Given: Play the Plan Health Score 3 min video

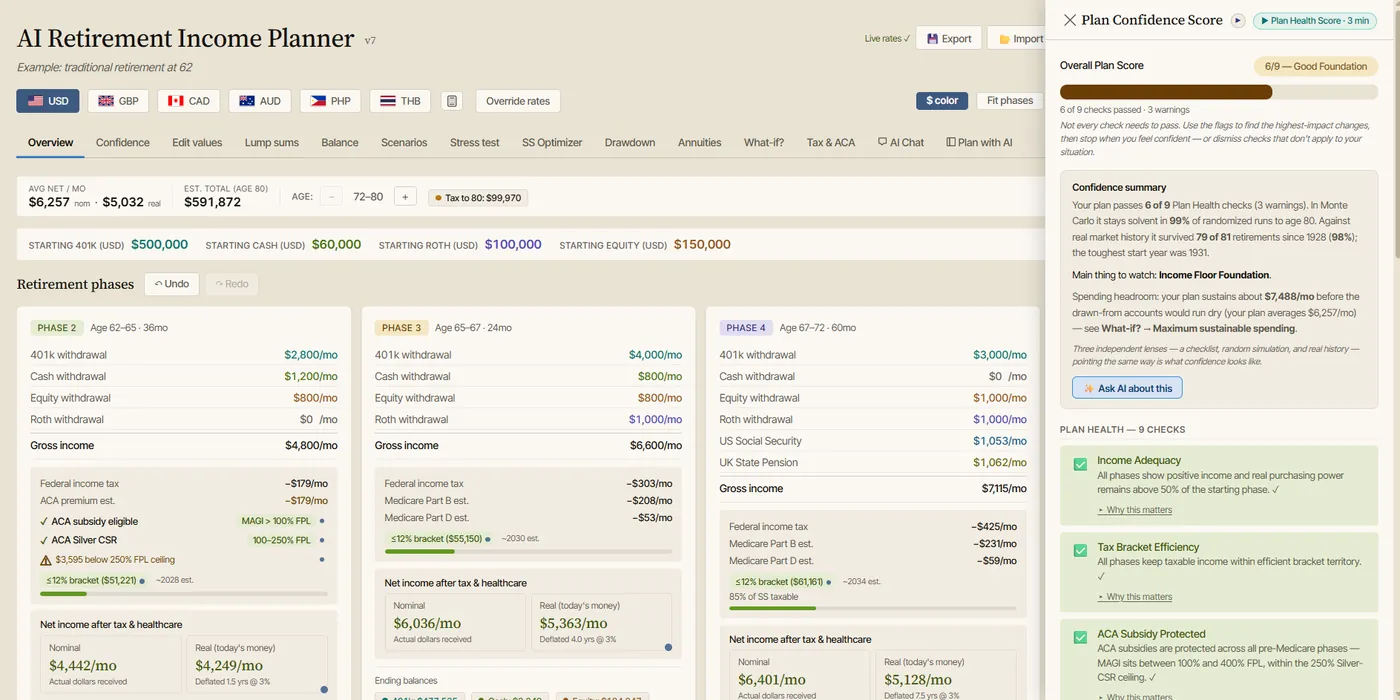Looking at the screenshot, I should (x=1316, y=20).
